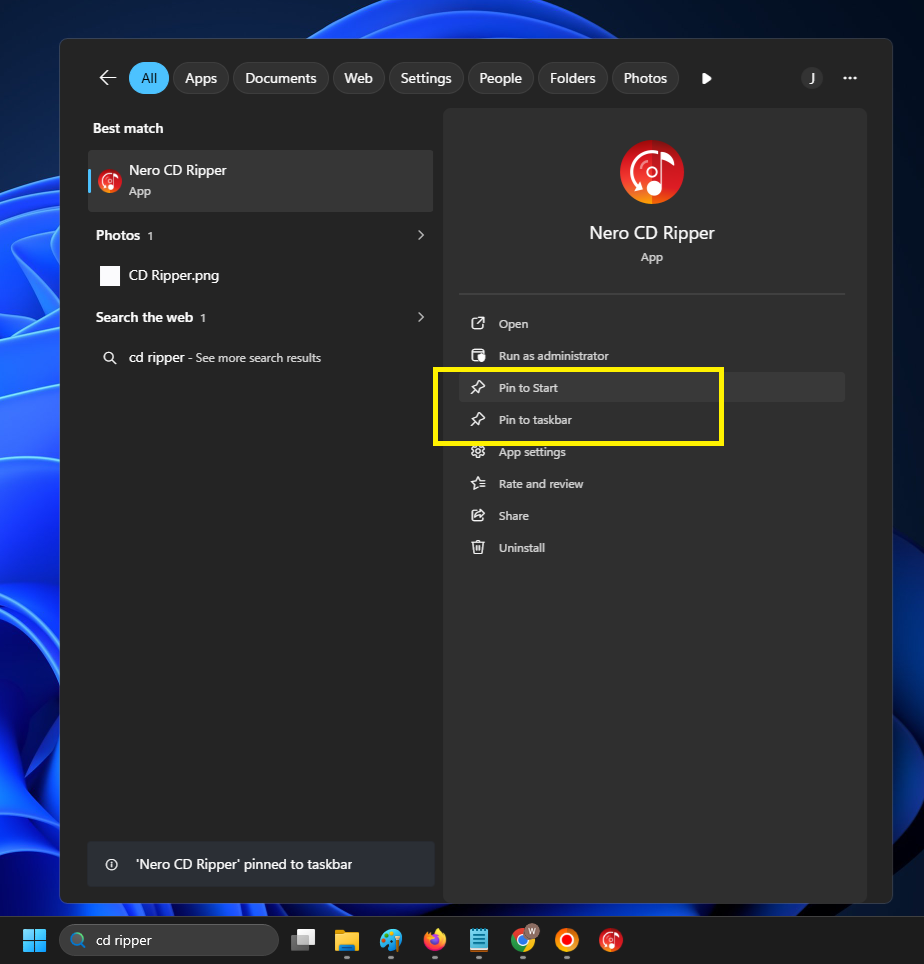Open the J user account avatar
Screen dimensions: 924x964
click(x=812, y=78)
